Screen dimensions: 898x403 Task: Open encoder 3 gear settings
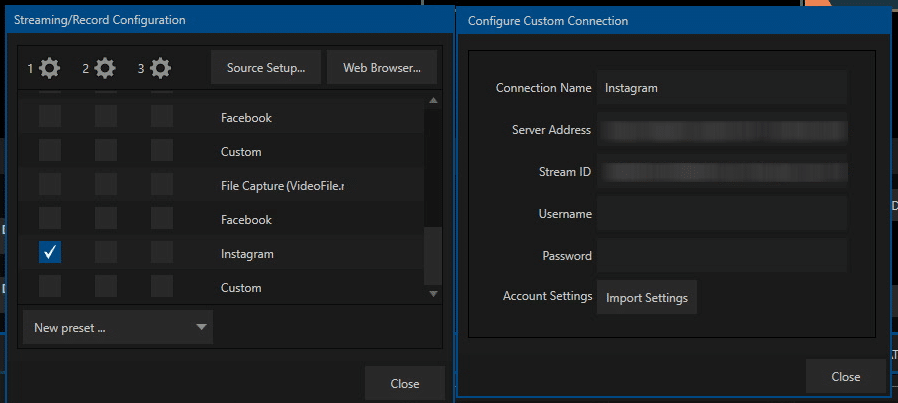[160, 68]
